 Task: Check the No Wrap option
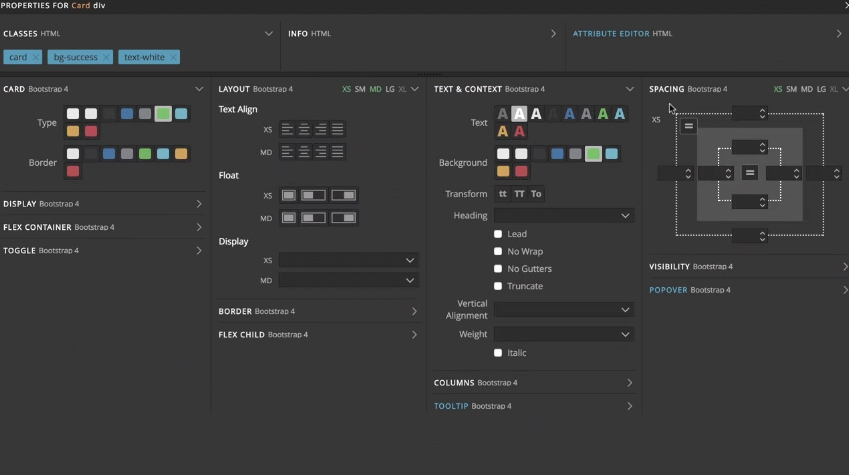pyautogui.click(x=498, y=252)
